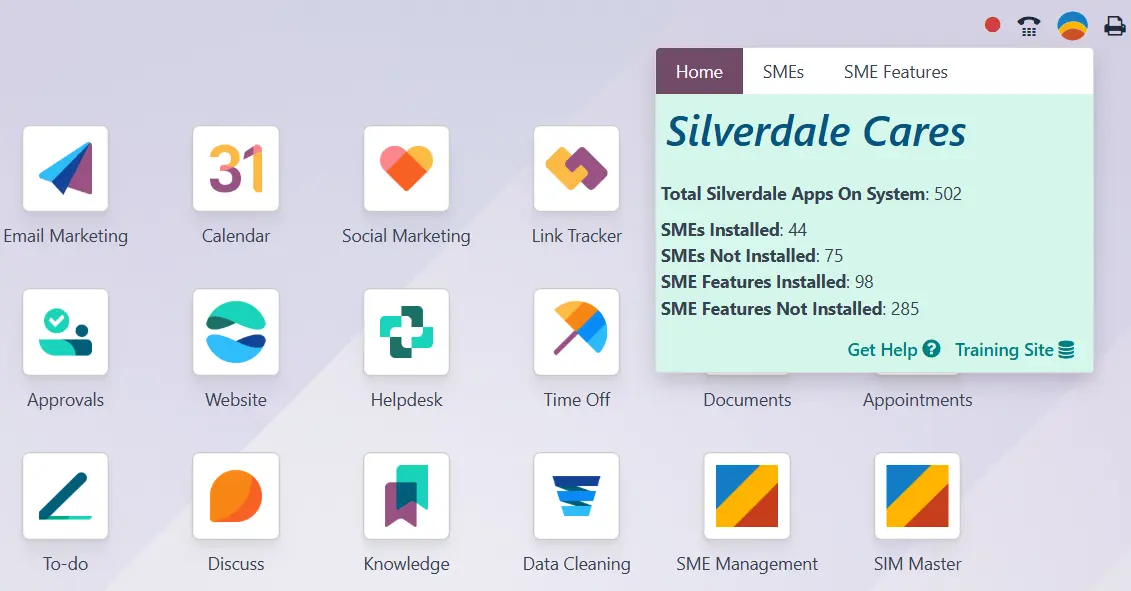
Task: Open the Calendar app icon
Action: coord(236,169)
